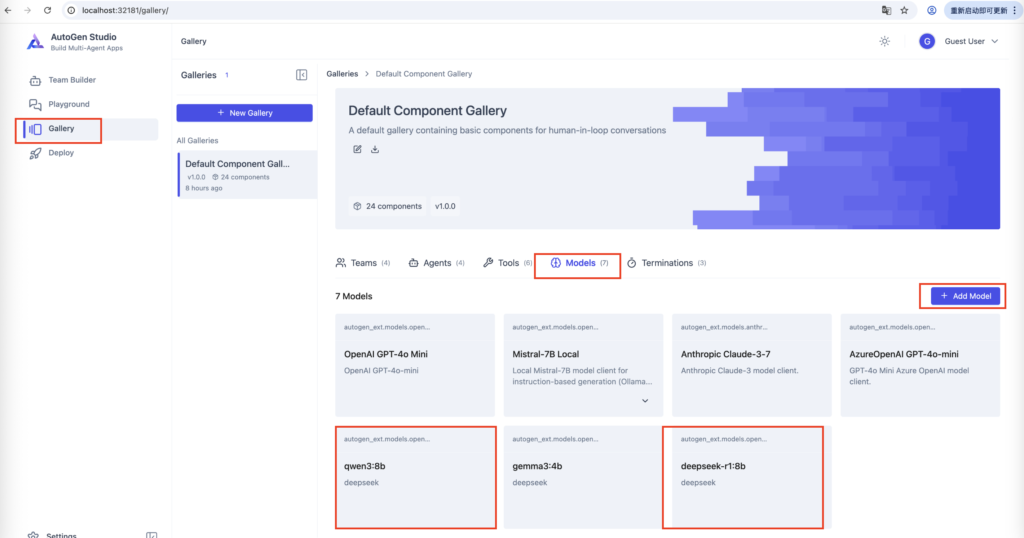
Task: Click the AutoGen Studio logo icon
Action: point(35,42)
